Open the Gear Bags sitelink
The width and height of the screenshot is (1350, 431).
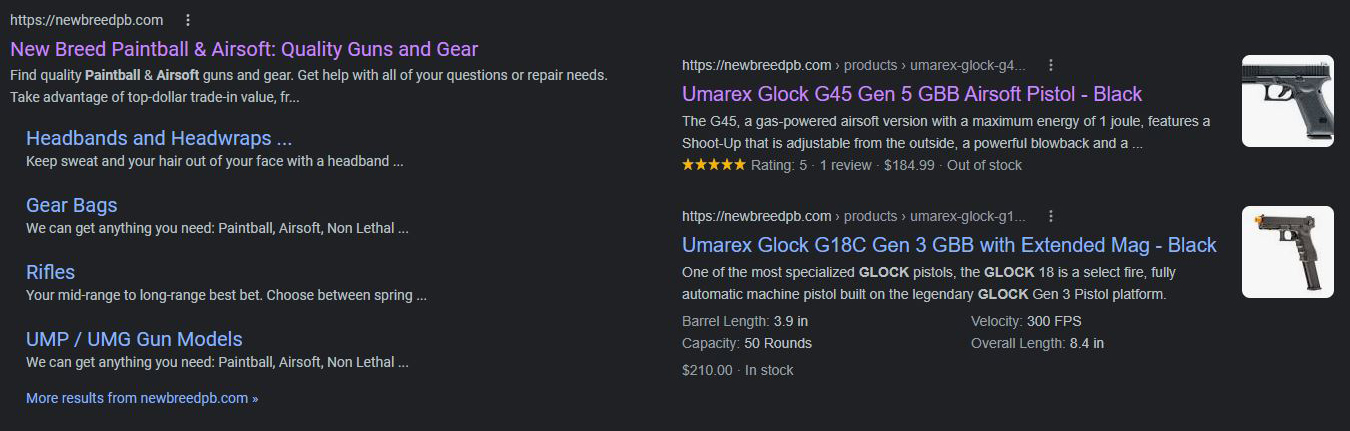click(x=71, y=205)
